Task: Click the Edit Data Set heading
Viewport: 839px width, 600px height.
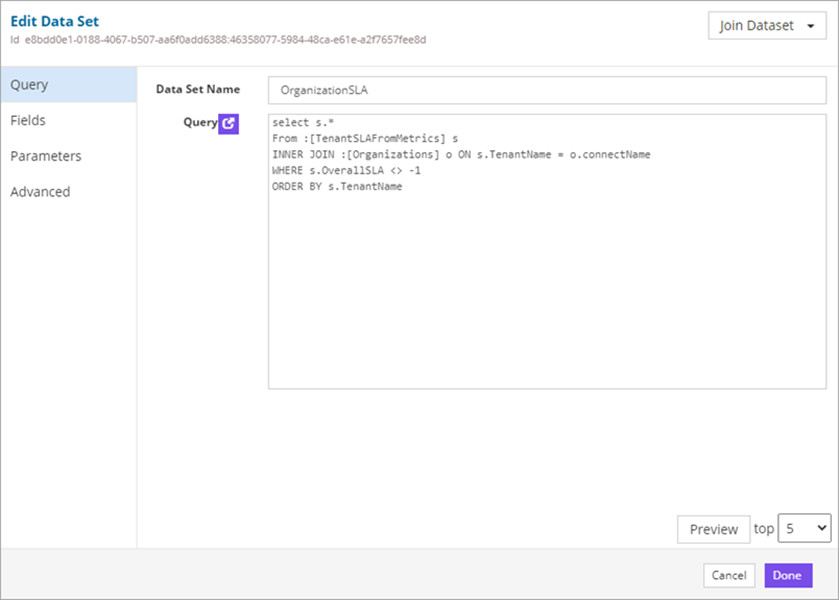Action: (56, 20)
